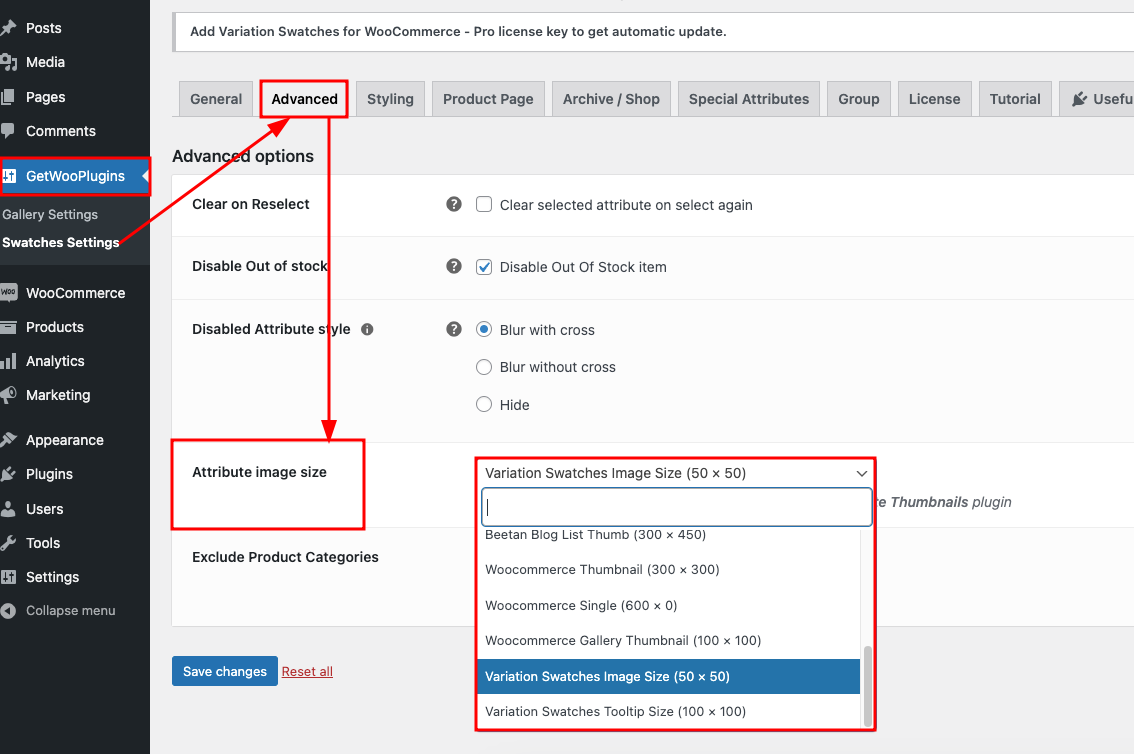Image resolution: width=1134 pixels, height=754 pixels.
Task: Open Swatches Settings submenu item
Action: (x=61, y=243)
